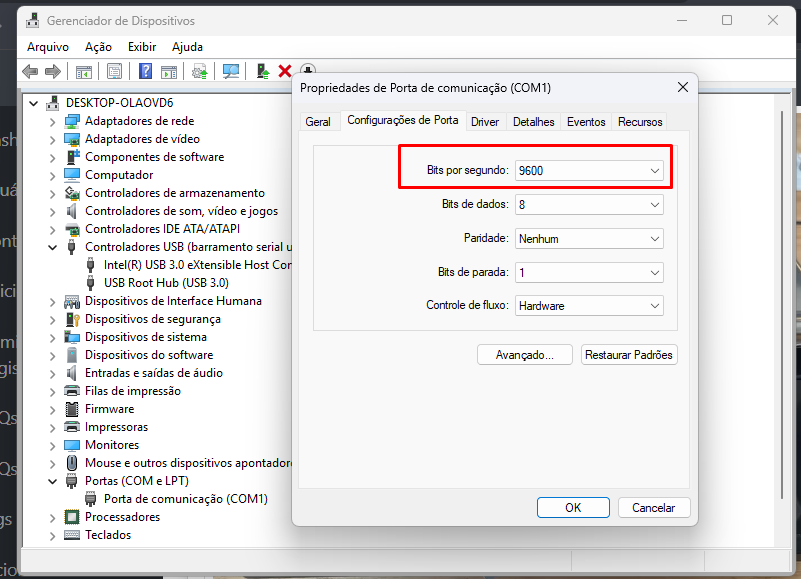Open the Bits por segundo dropdown
The width and height of the screenshot is (801, 579).
pos(588,171)
